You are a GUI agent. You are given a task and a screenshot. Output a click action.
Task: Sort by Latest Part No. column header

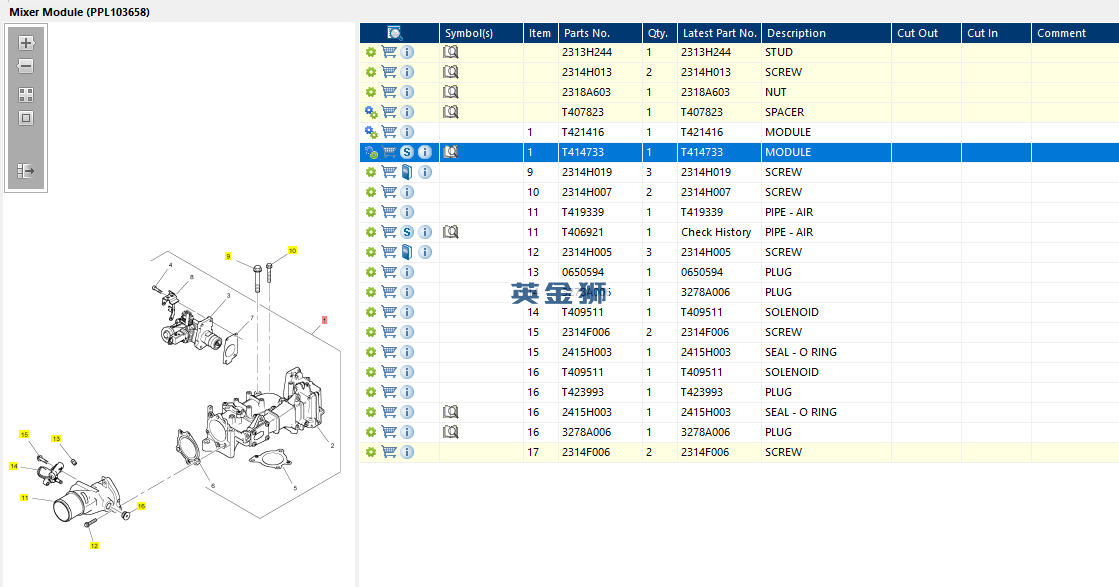pos(719,33)
